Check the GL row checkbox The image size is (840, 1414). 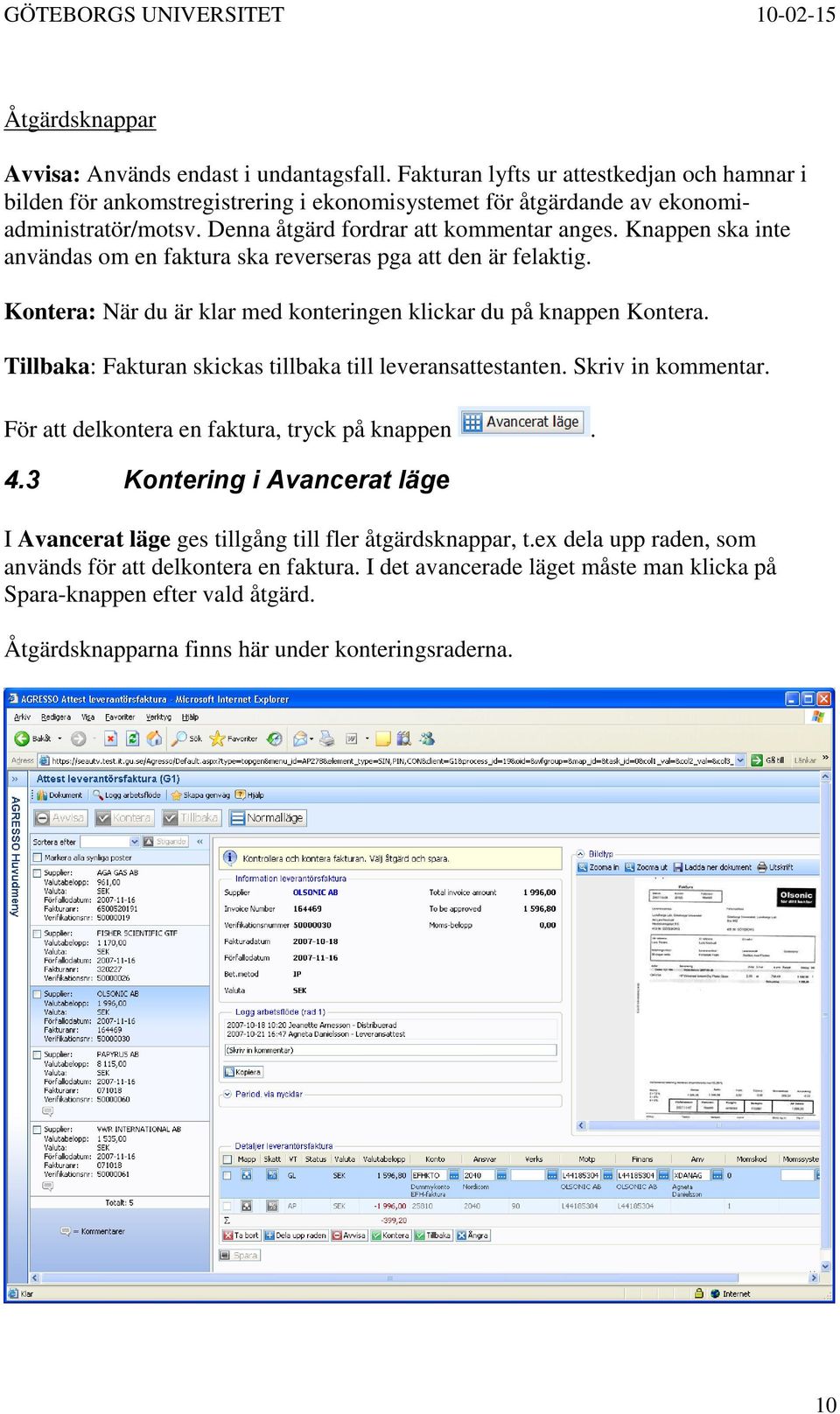coord(227,1176)
